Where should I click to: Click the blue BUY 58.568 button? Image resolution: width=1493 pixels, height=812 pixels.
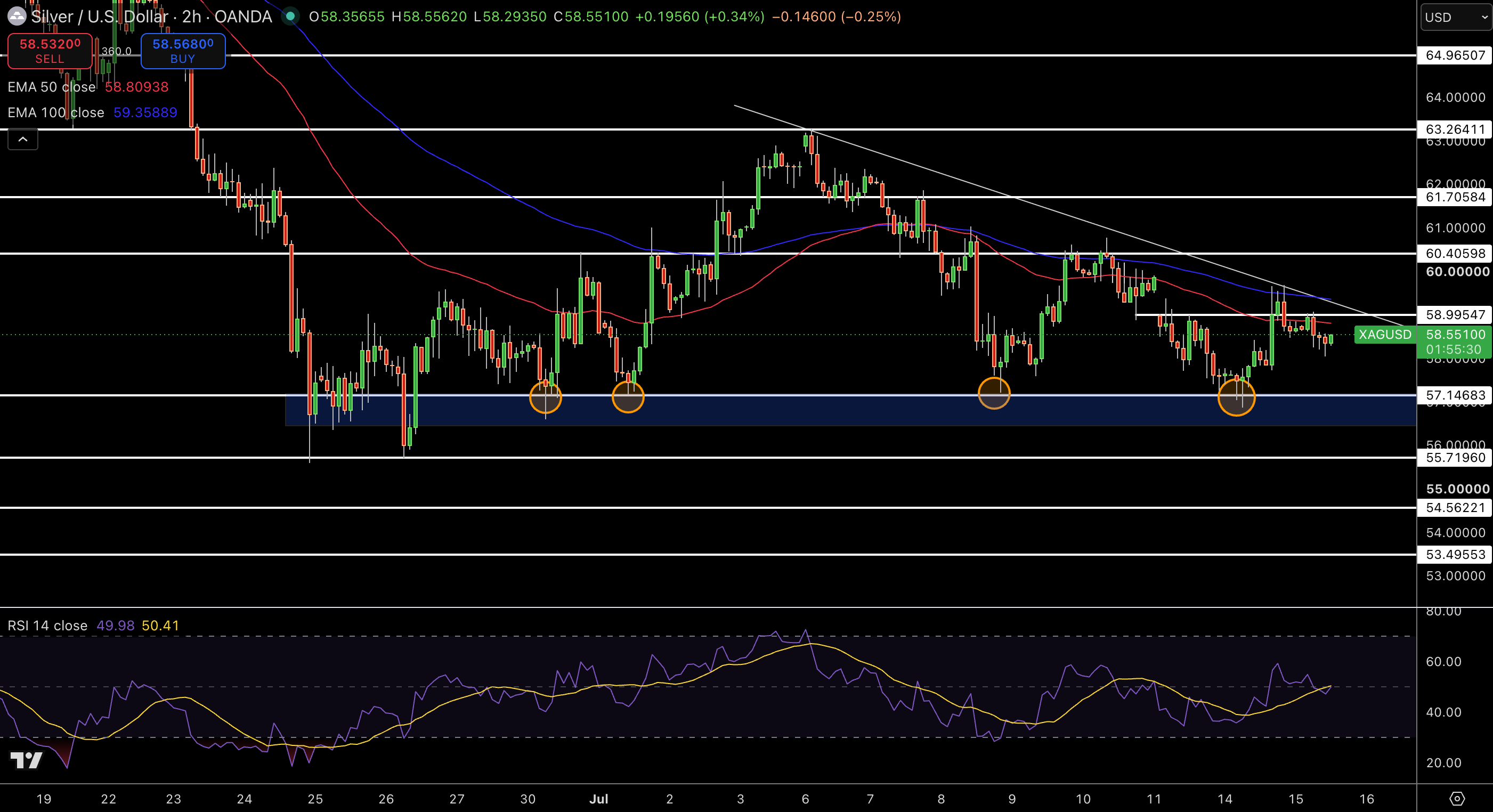click(183, 51)
